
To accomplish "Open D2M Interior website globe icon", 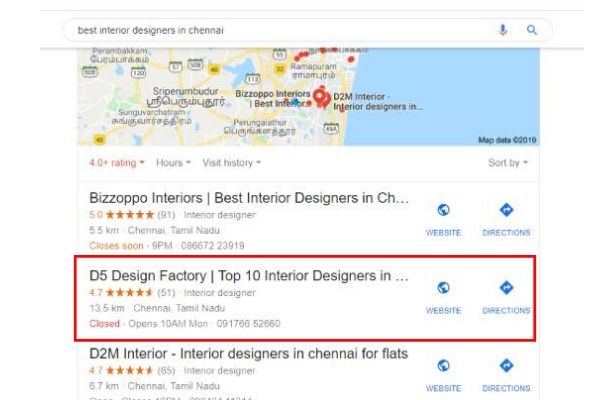I will [x=443, y=366].
